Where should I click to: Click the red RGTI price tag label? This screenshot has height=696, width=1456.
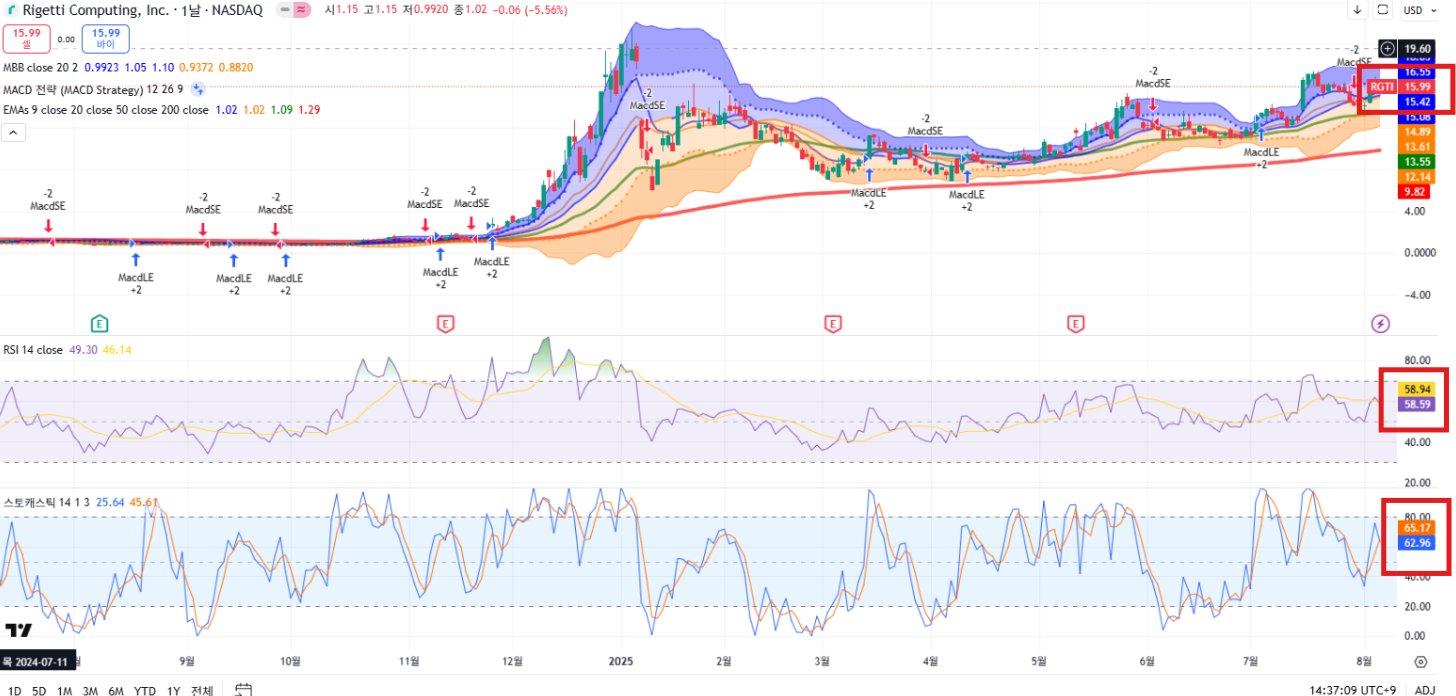pyautogui.click(x=1381, y=87)
